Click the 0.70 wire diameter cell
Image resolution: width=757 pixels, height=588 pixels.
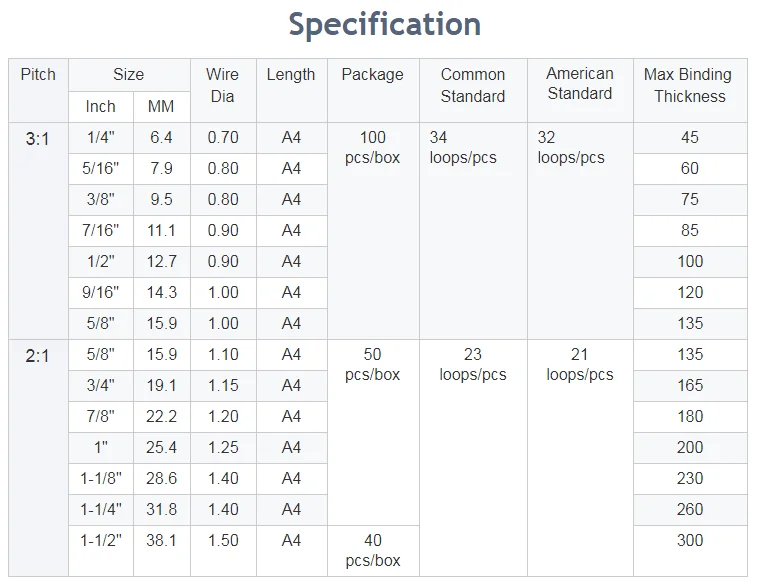[222, 138]
